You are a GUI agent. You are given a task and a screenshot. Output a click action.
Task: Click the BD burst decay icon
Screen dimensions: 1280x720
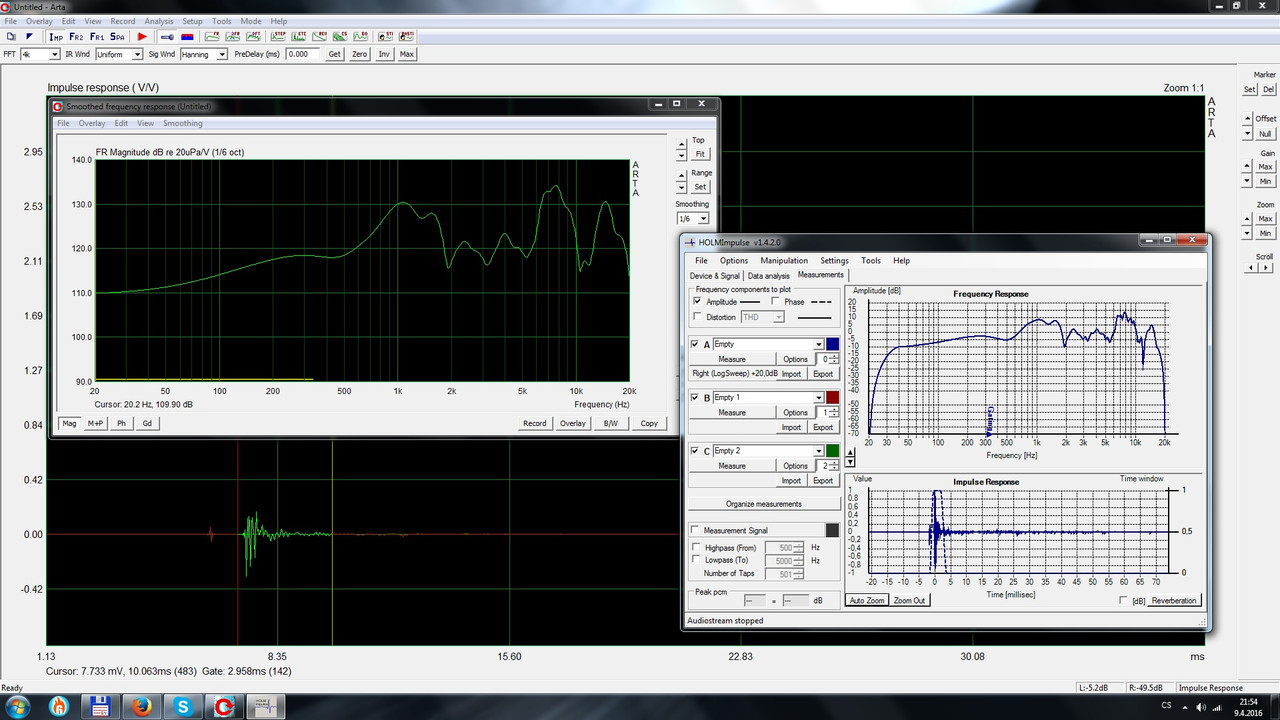(361, 37)
